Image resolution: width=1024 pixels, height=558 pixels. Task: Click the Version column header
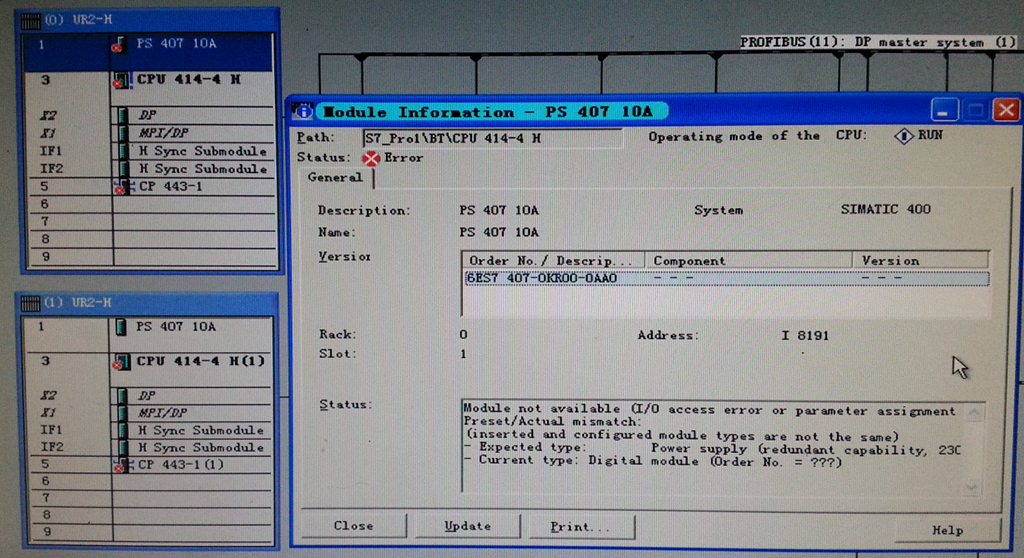point(921,261)
